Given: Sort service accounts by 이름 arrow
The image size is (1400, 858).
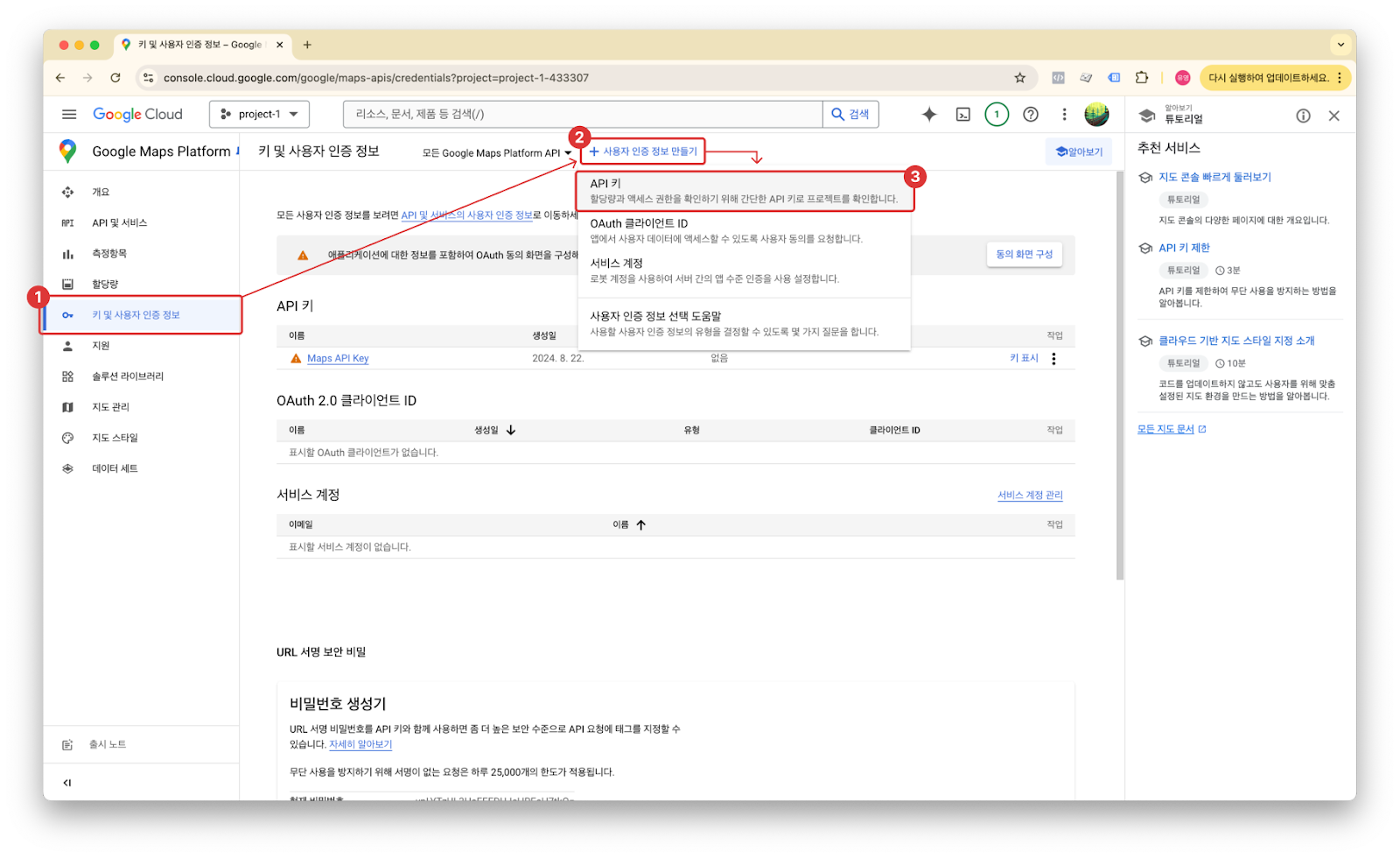Looking at the screenshot, I should pos(640,524).
